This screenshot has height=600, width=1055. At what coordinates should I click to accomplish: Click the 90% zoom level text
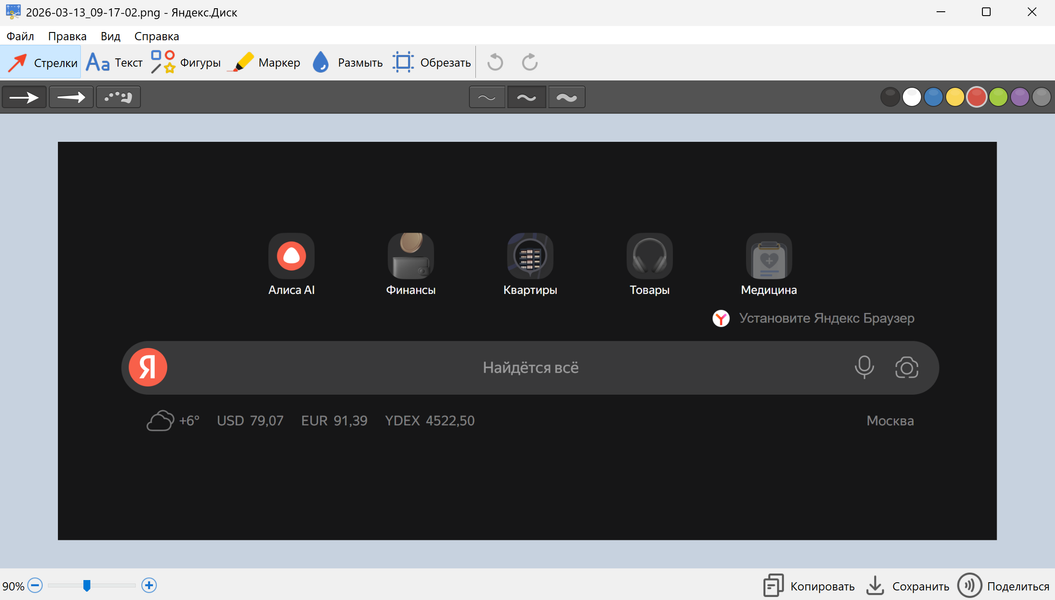(13, 586)
